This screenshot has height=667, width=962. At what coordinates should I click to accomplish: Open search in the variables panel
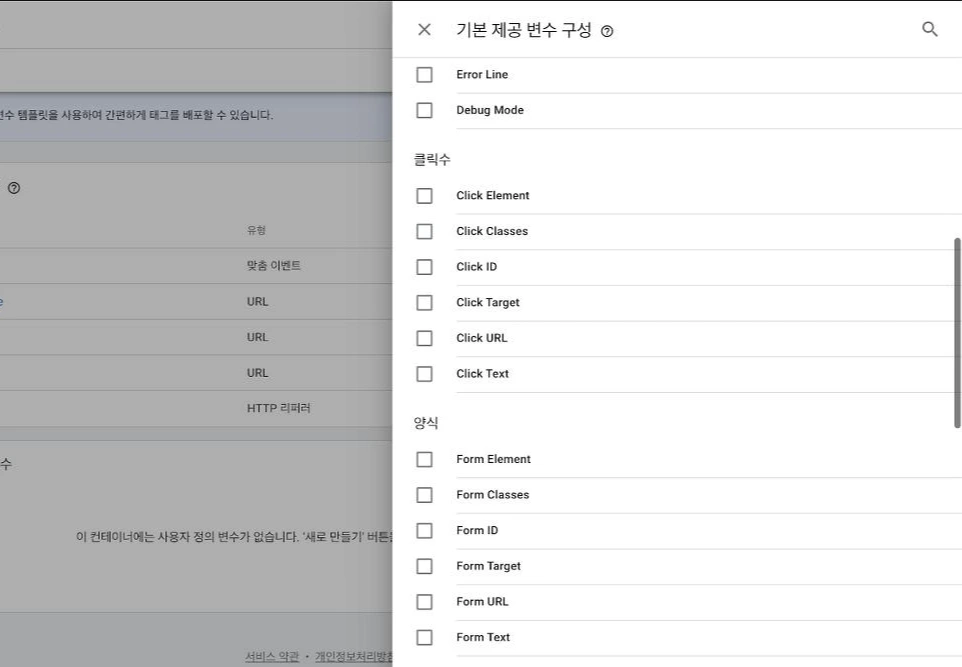(929, 29)
